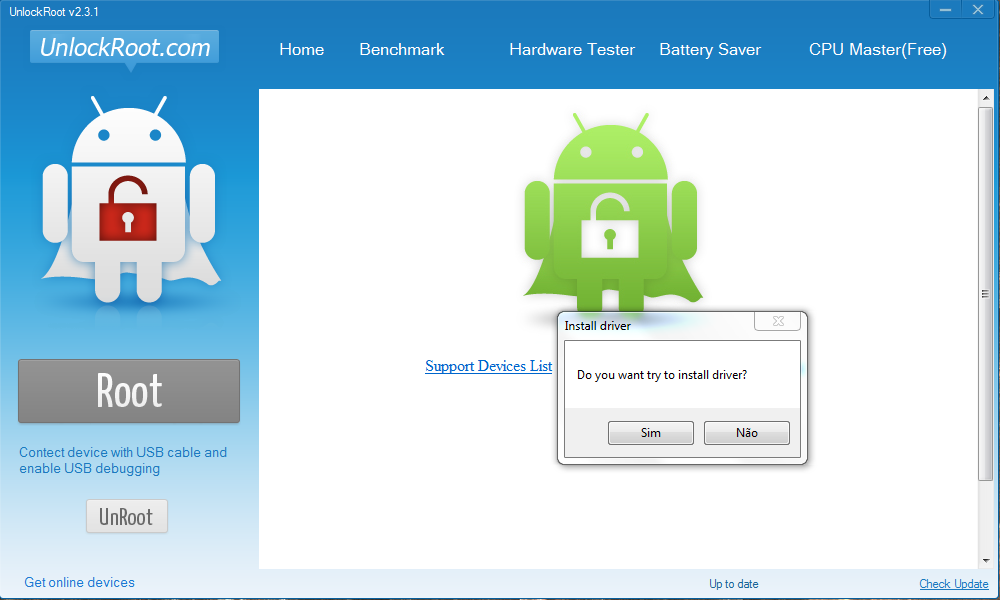The height and width of the screenshot is (600, 1000).
Task: Open the Hardware Tester tab
Action: click(571, 50)
